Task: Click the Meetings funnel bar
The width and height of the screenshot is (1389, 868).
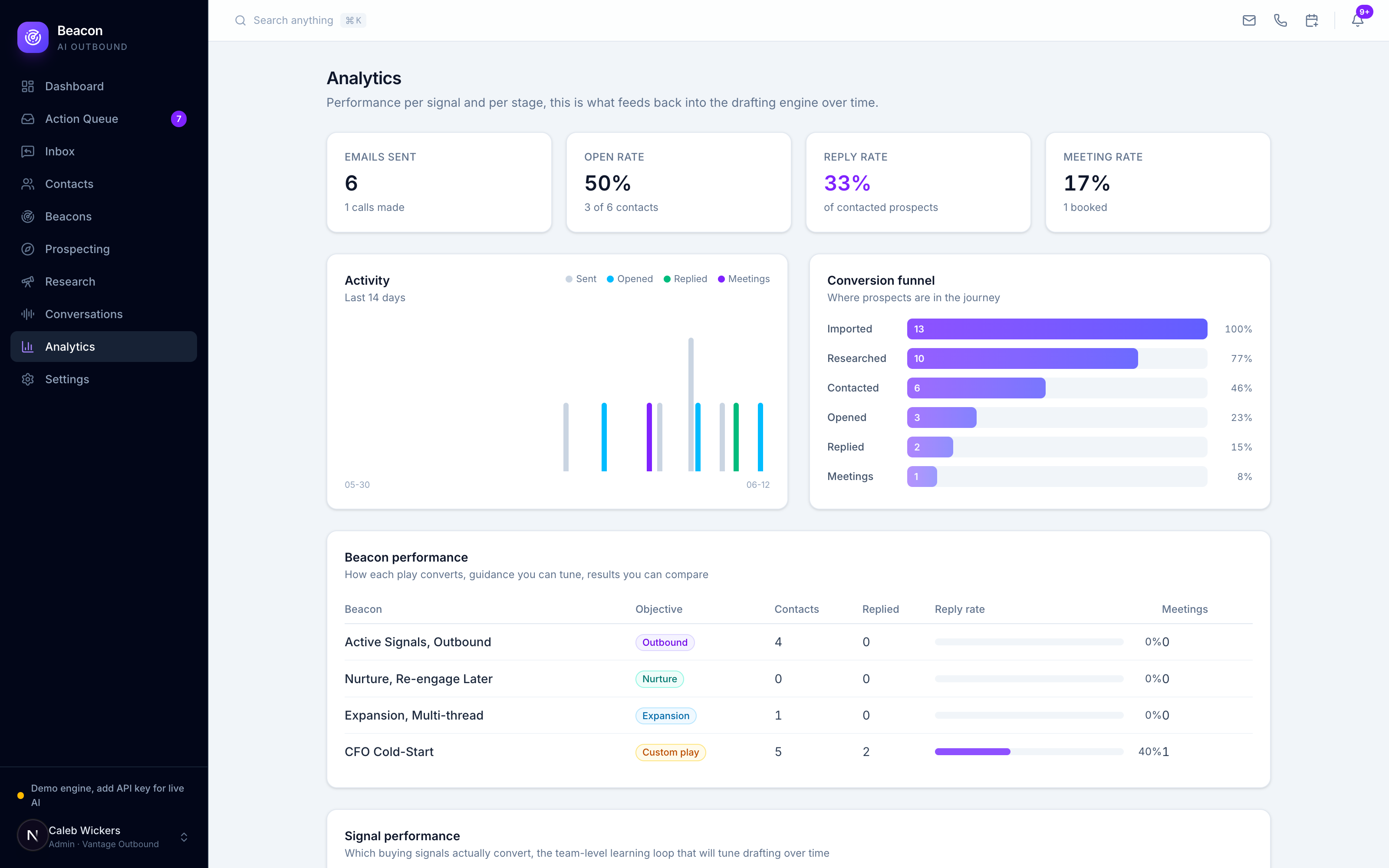Action: [922, 477]
